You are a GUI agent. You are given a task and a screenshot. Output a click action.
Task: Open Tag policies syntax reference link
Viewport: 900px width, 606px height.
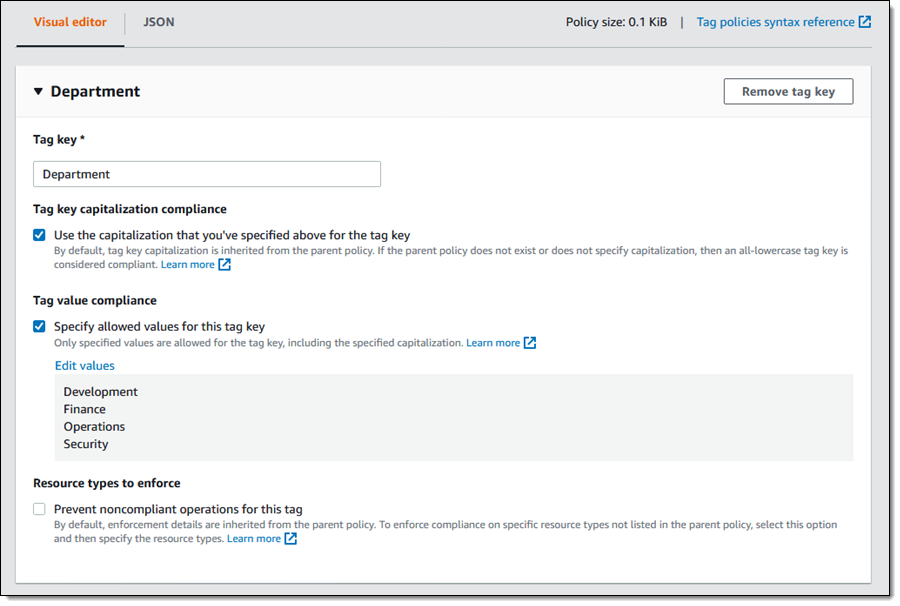(x=775, y=22)
